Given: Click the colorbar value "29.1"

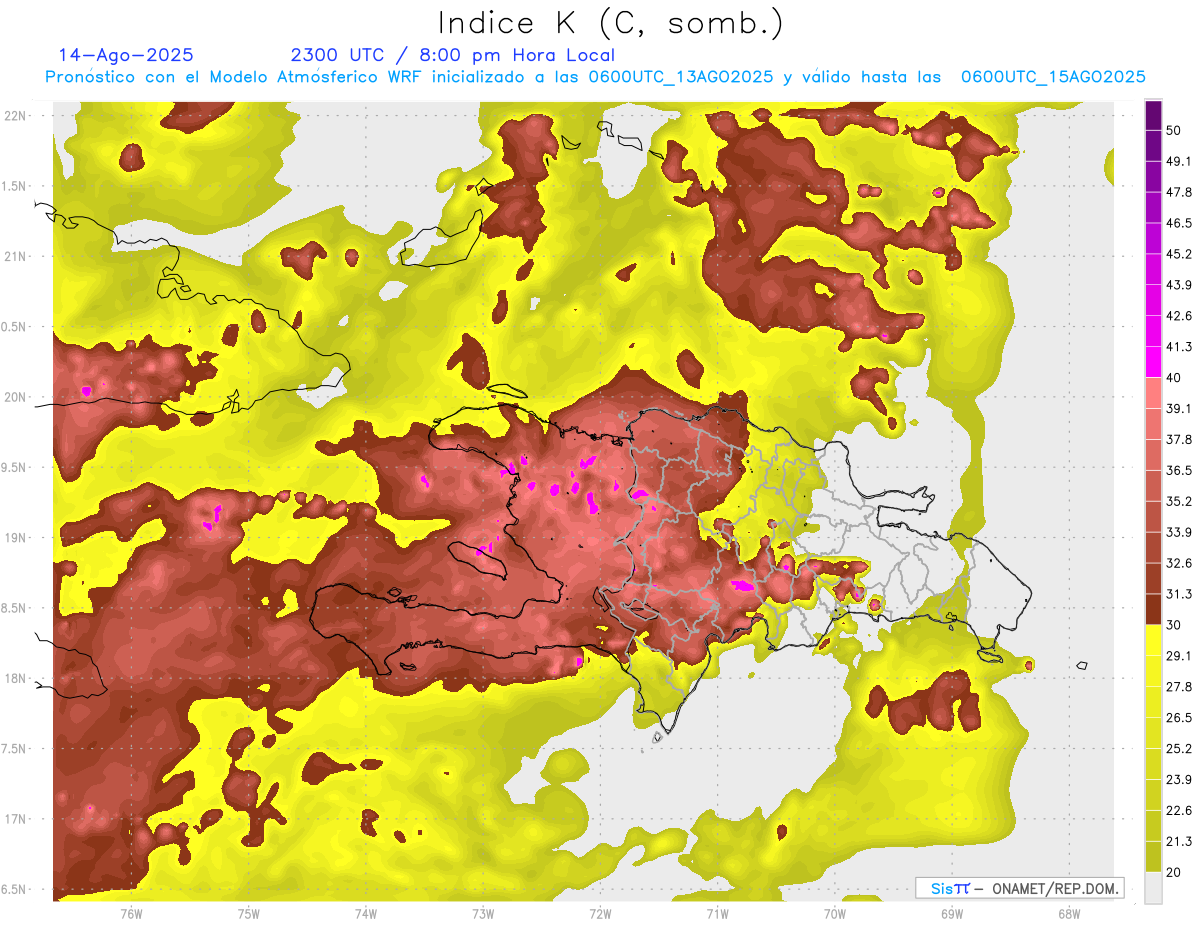Looking at the screenshot, I should (1178, 657).
